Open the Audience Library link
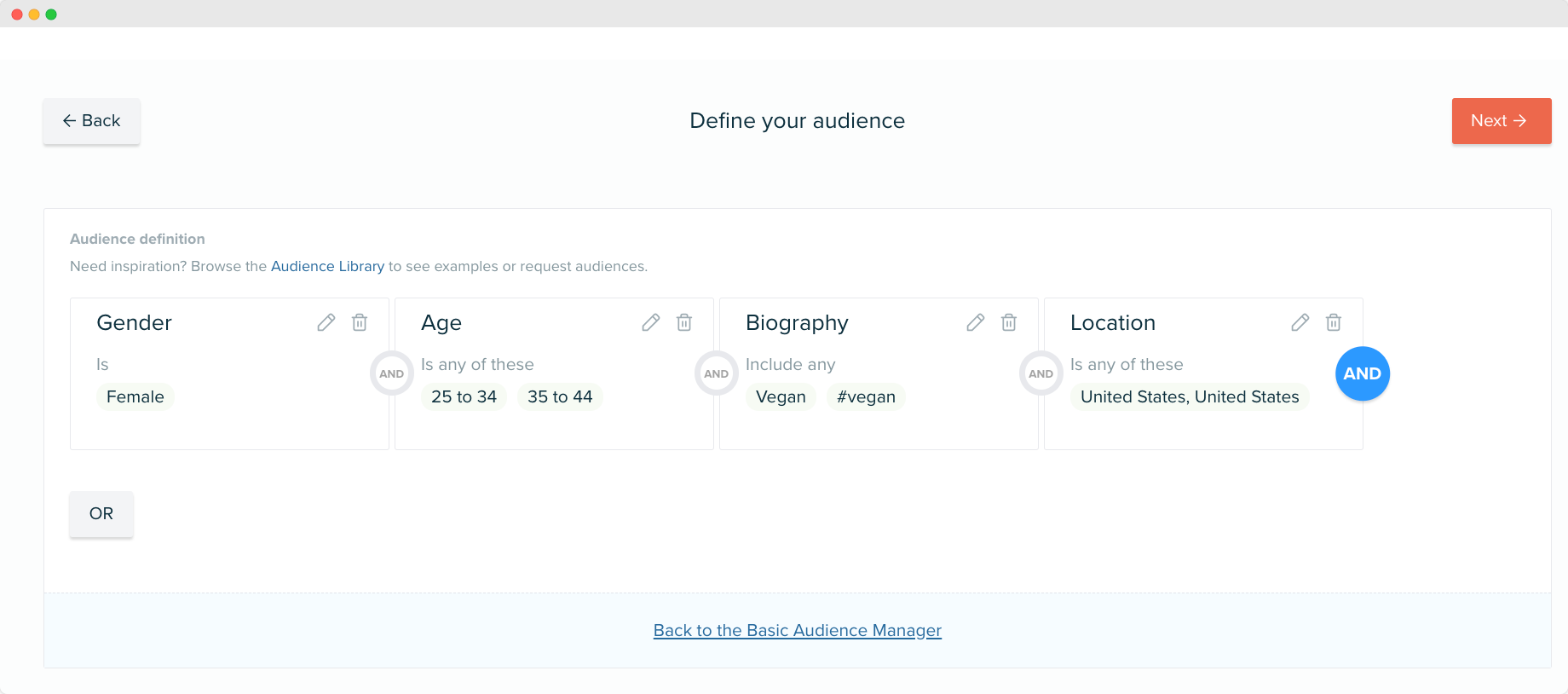Image resolution: width=1568 pixels, height=694 pixels. (327, 266)
